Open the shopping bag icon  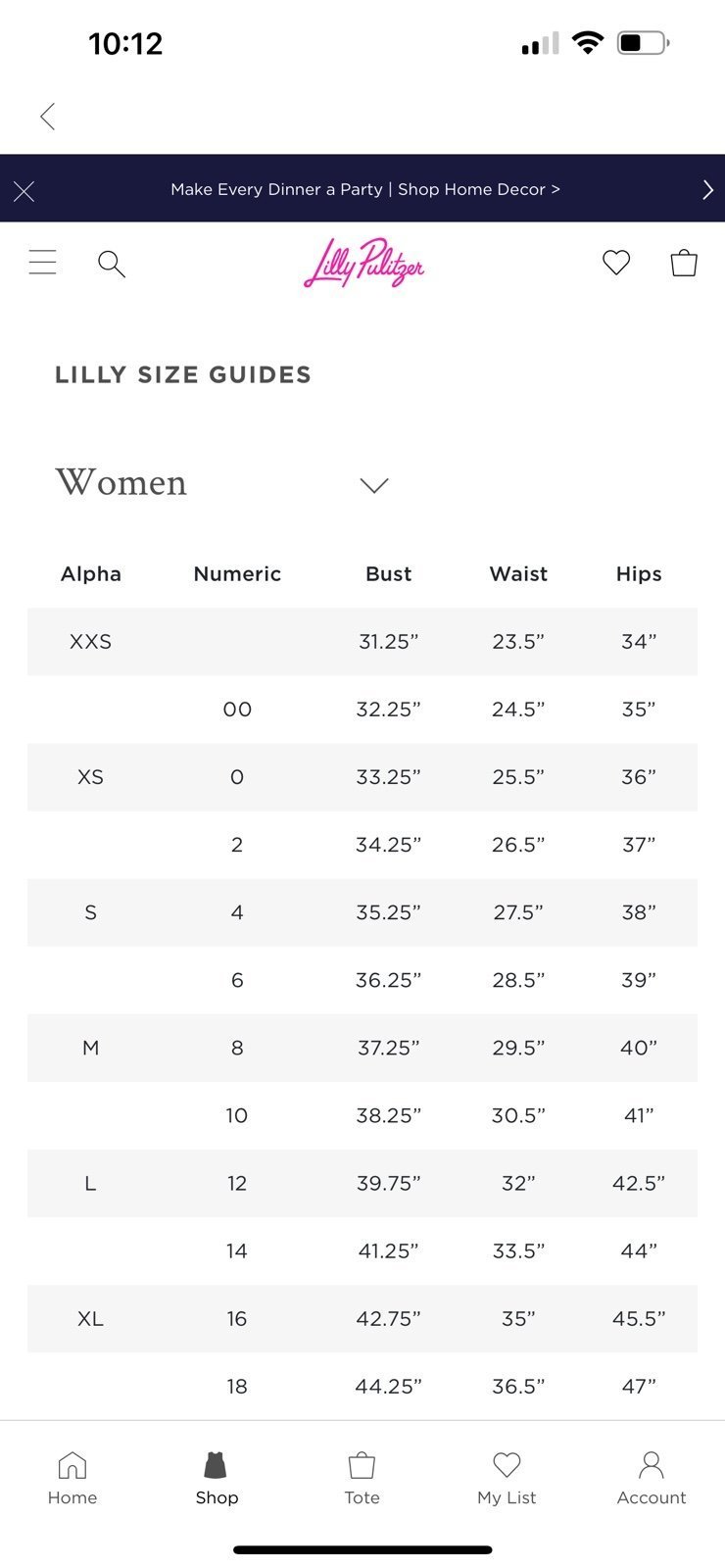684,262
